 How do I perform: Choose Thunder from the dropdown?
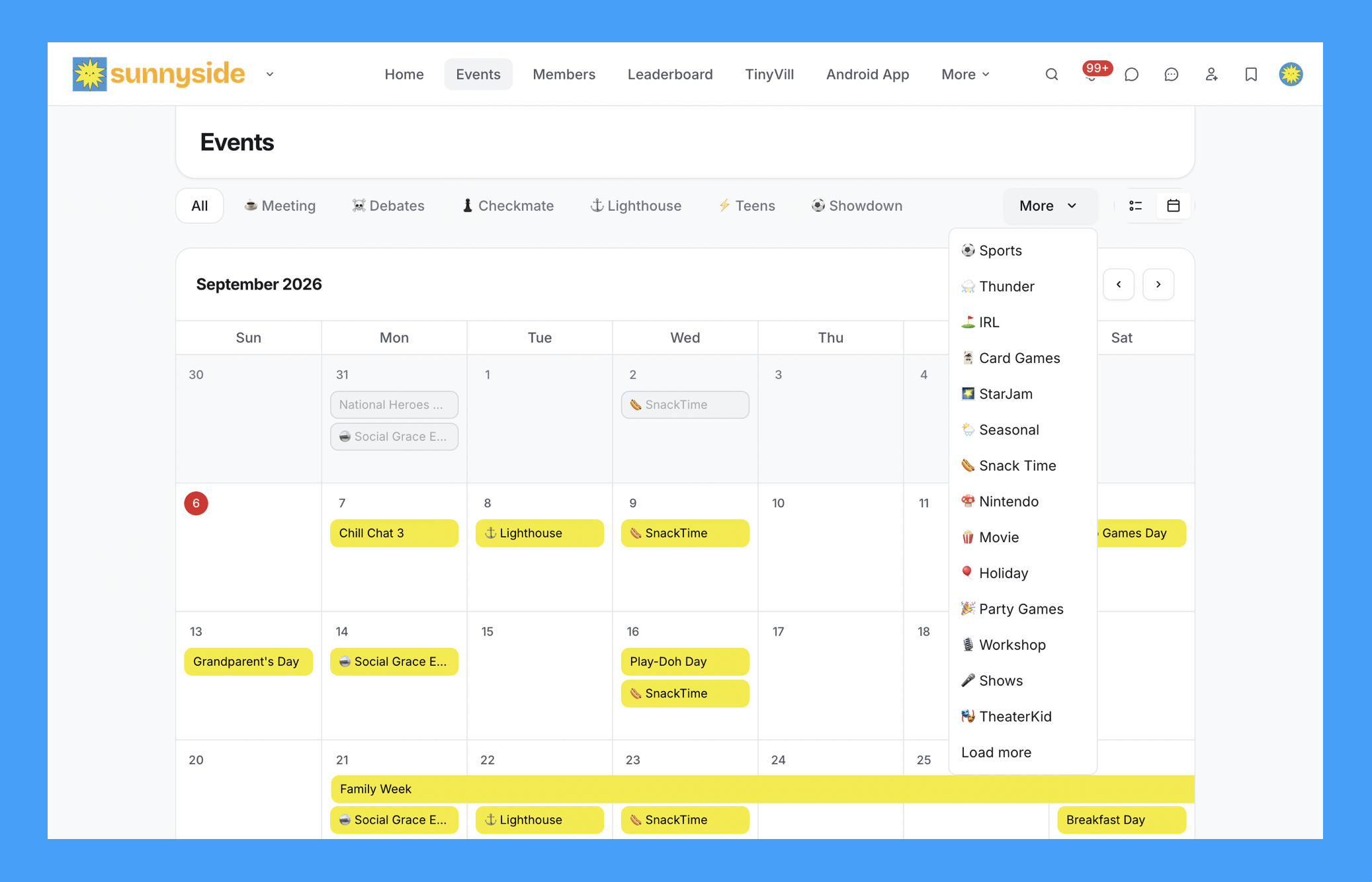coord(1023,286)
